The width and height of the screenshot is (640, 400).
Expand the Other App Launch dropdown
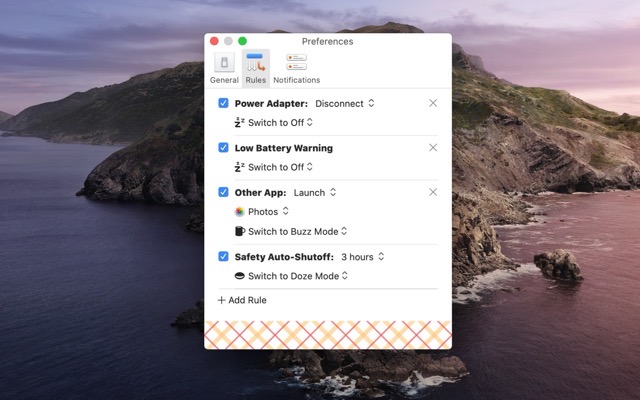pos(315,192)
